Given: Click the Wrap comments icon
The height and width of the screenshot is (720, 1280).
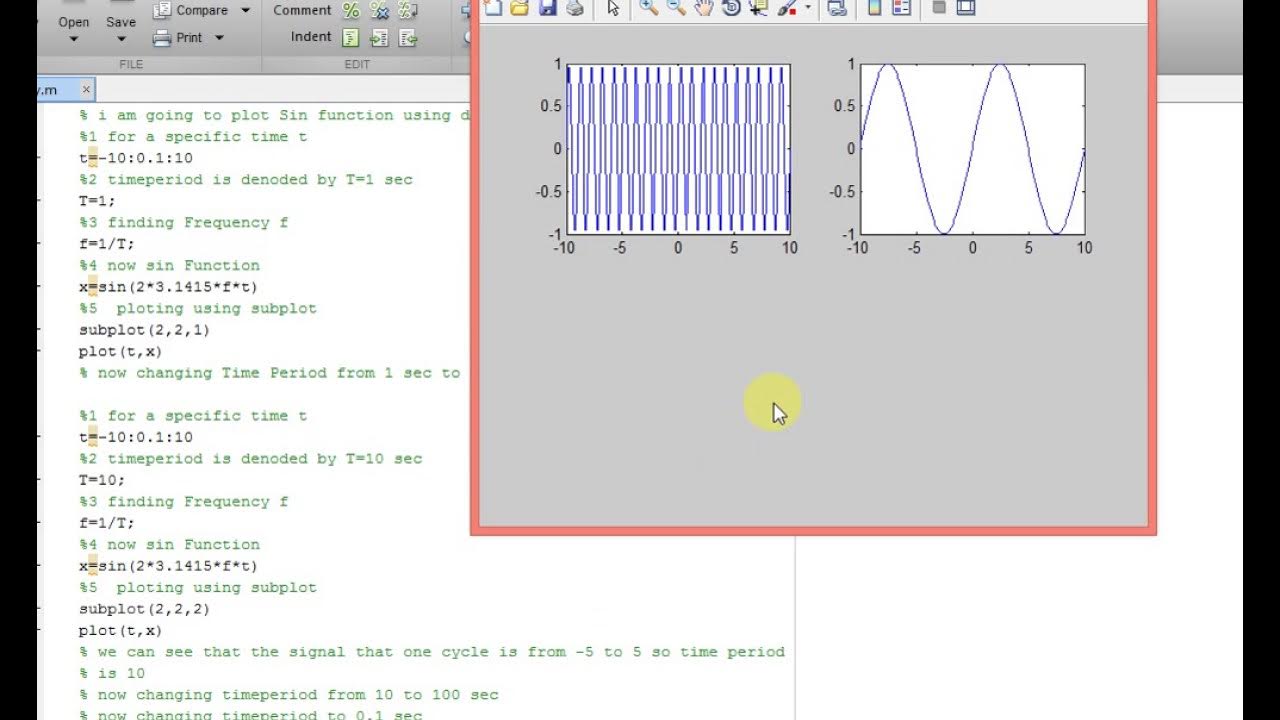Looking at the screenshot, I should (x=407, y=10).
